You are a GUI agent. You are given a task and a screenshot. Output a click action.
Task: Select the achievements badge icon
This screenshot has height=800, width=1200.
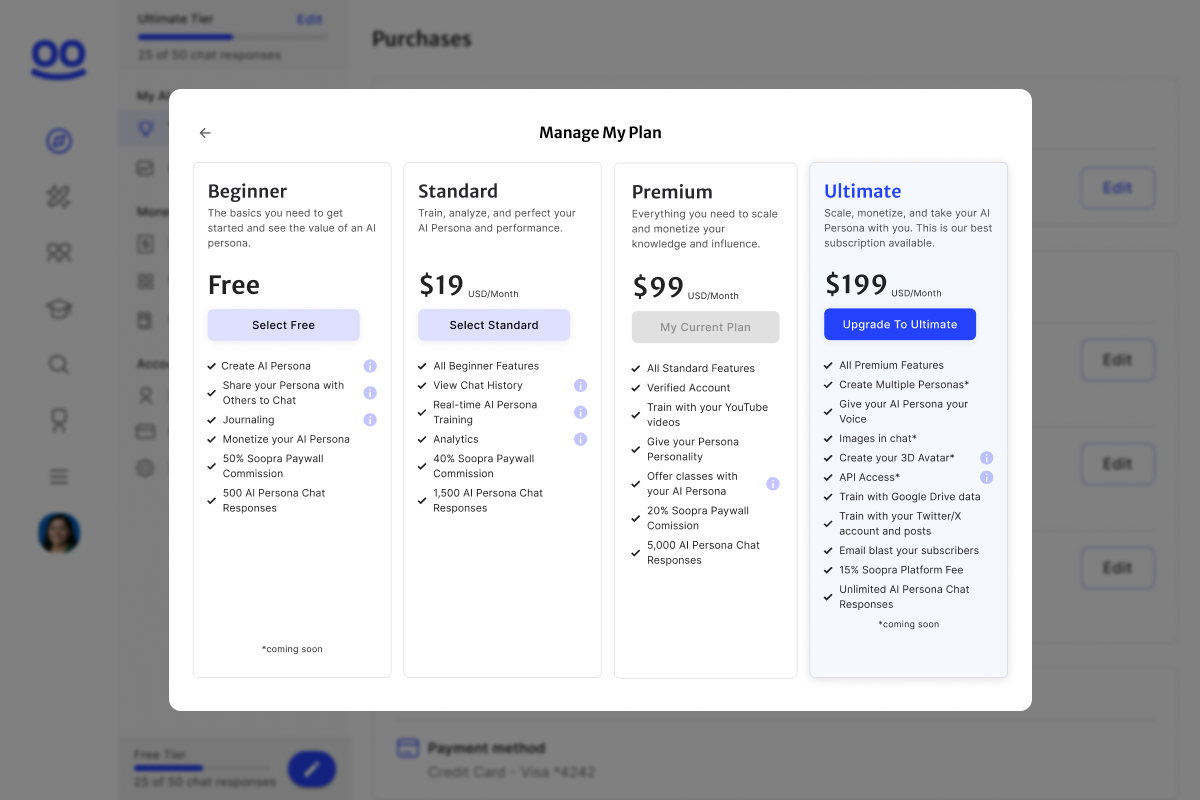(59, 420)
